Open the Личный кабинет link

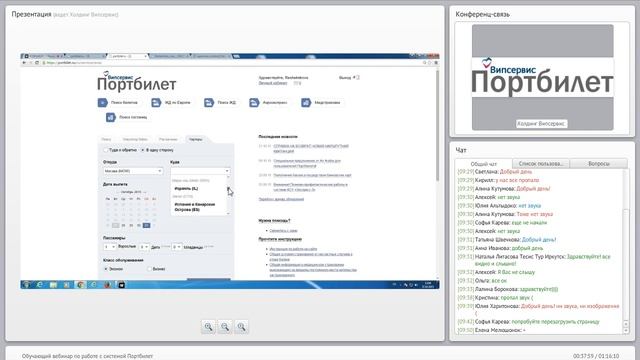(x=273, y=83)
